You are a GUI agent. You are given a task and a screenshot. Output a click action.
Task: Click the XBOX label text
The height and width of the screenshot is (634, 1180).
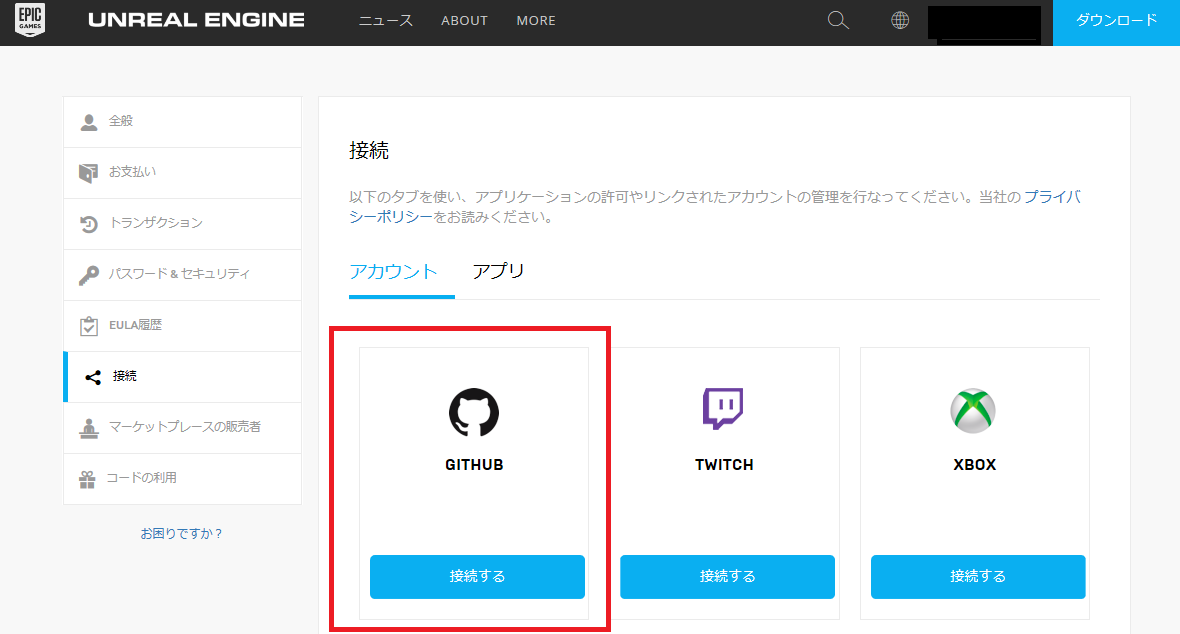[x=975, y=465]
